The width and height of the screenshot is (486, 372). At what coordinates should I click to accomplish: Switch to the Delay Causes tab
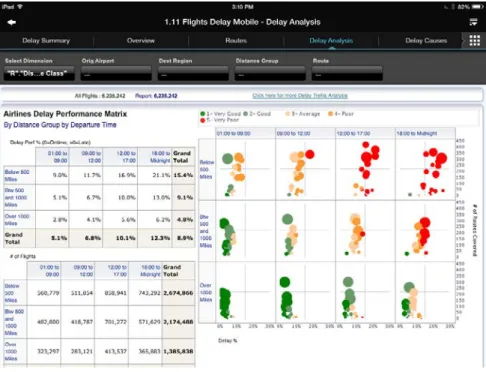click(x=426, y=41)
